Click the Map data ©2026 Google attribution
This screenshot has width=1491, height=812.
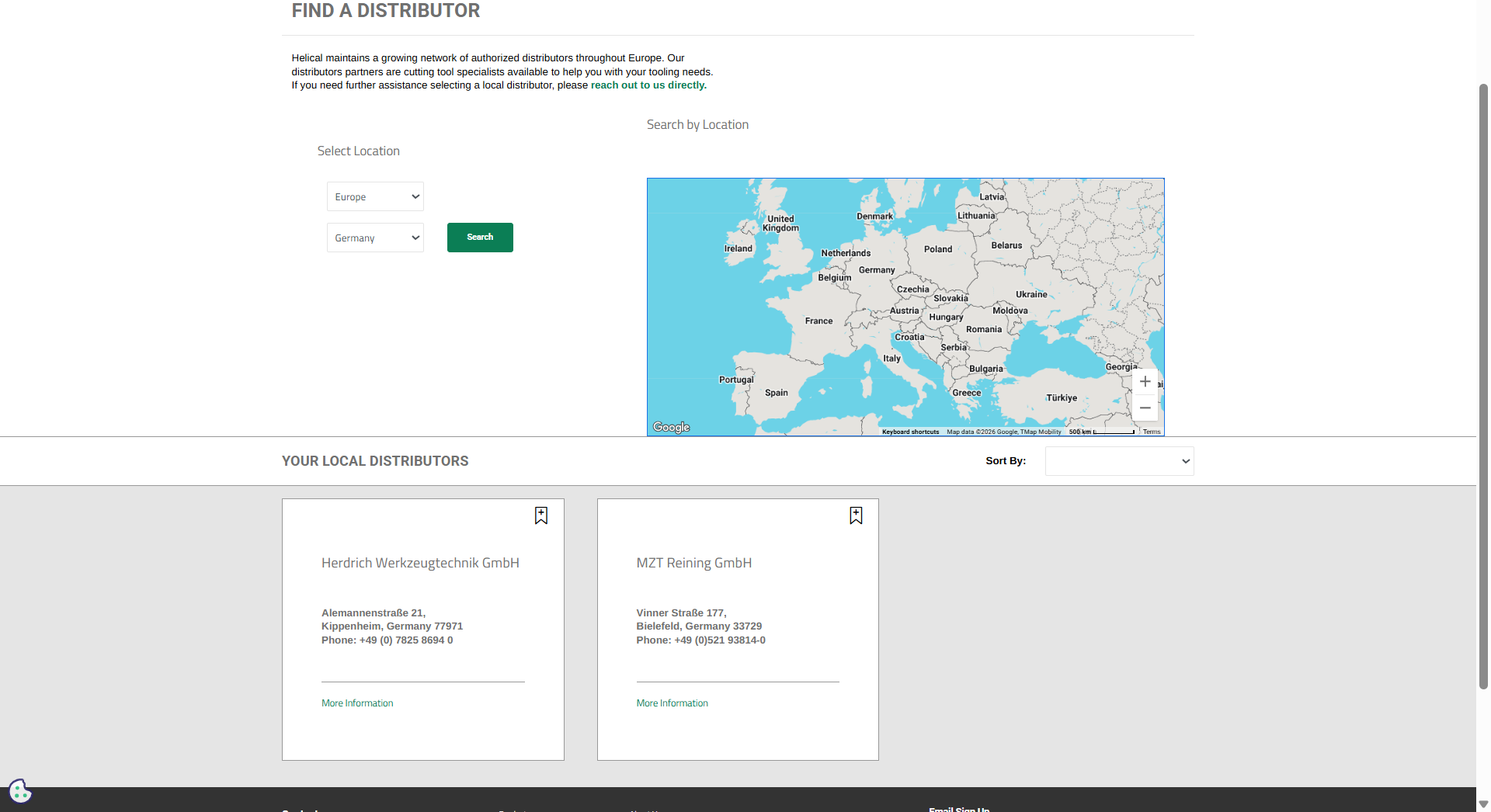[1003, 432]
